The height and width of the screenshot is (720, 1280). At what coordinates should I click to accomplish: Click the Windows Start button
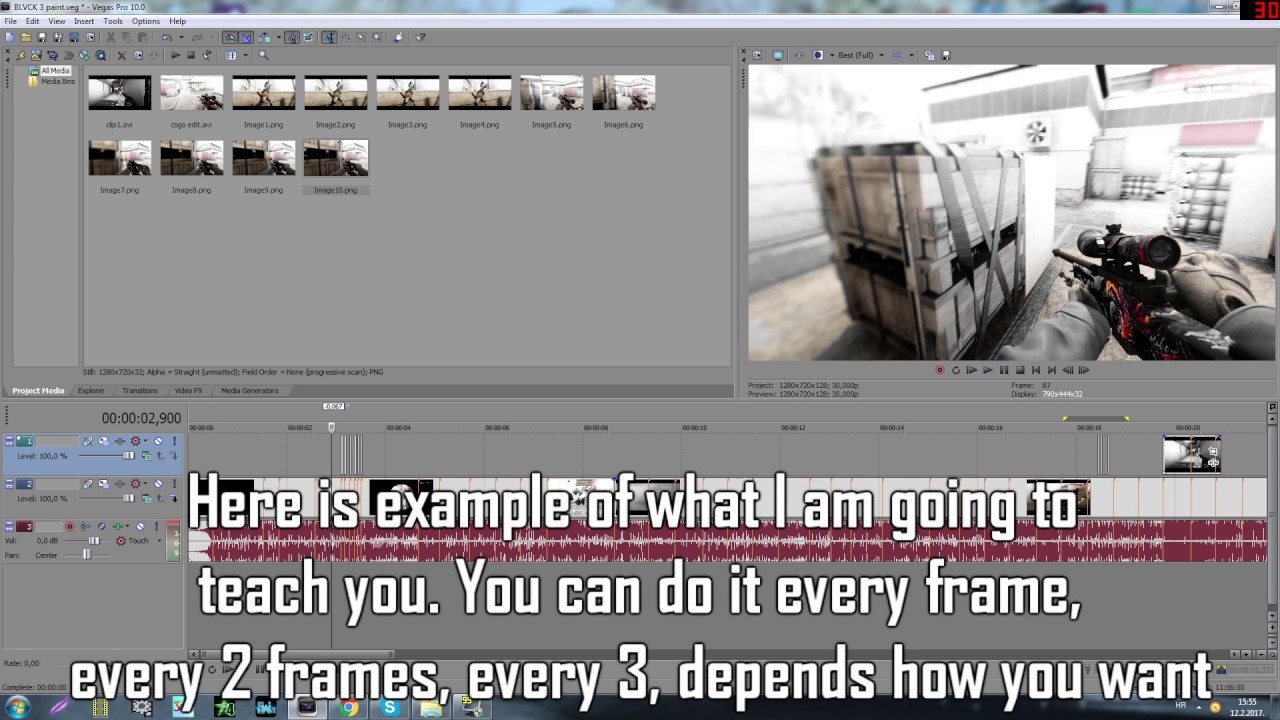(18, 708)
